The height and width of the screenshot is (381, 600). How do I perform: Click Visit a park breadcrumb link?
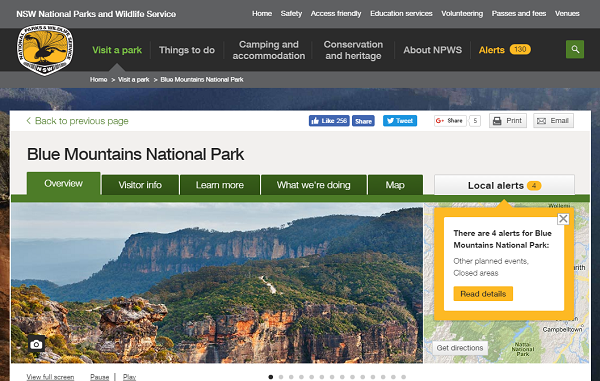[x=134, y=80]
